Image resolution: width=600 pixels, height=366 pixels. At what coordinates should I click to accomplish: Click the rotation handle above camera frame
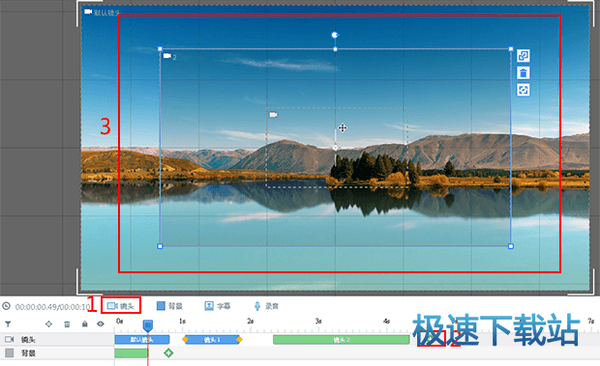click(x=335, y=35)
